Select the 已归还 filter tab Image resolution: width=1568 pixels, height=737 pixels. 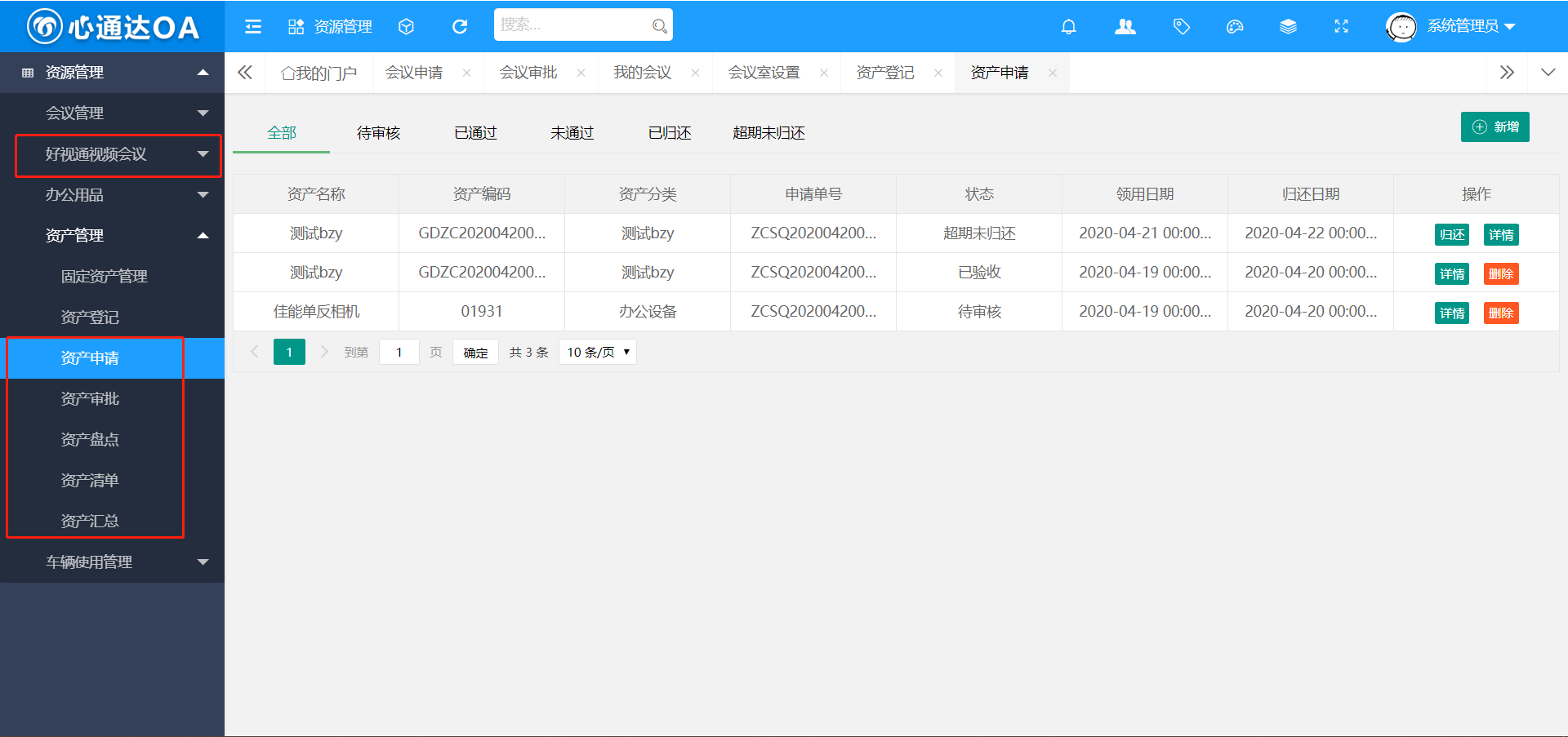click(670, 133)
